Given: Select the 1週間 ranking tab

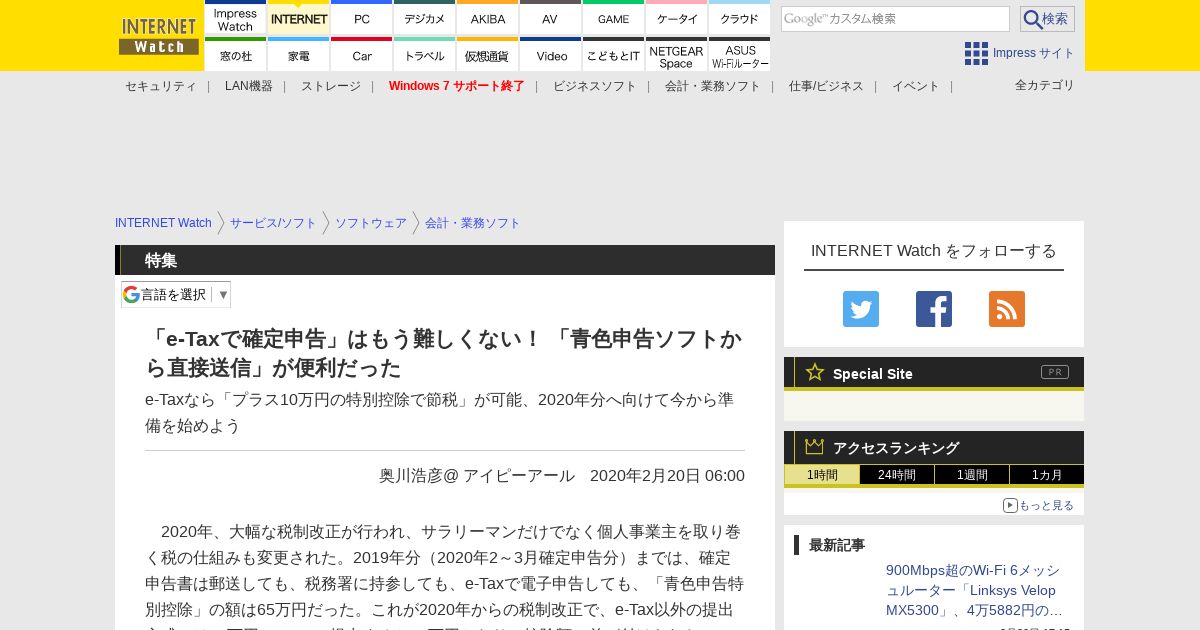Looking at the screenshot, I should tap(972, 475).
